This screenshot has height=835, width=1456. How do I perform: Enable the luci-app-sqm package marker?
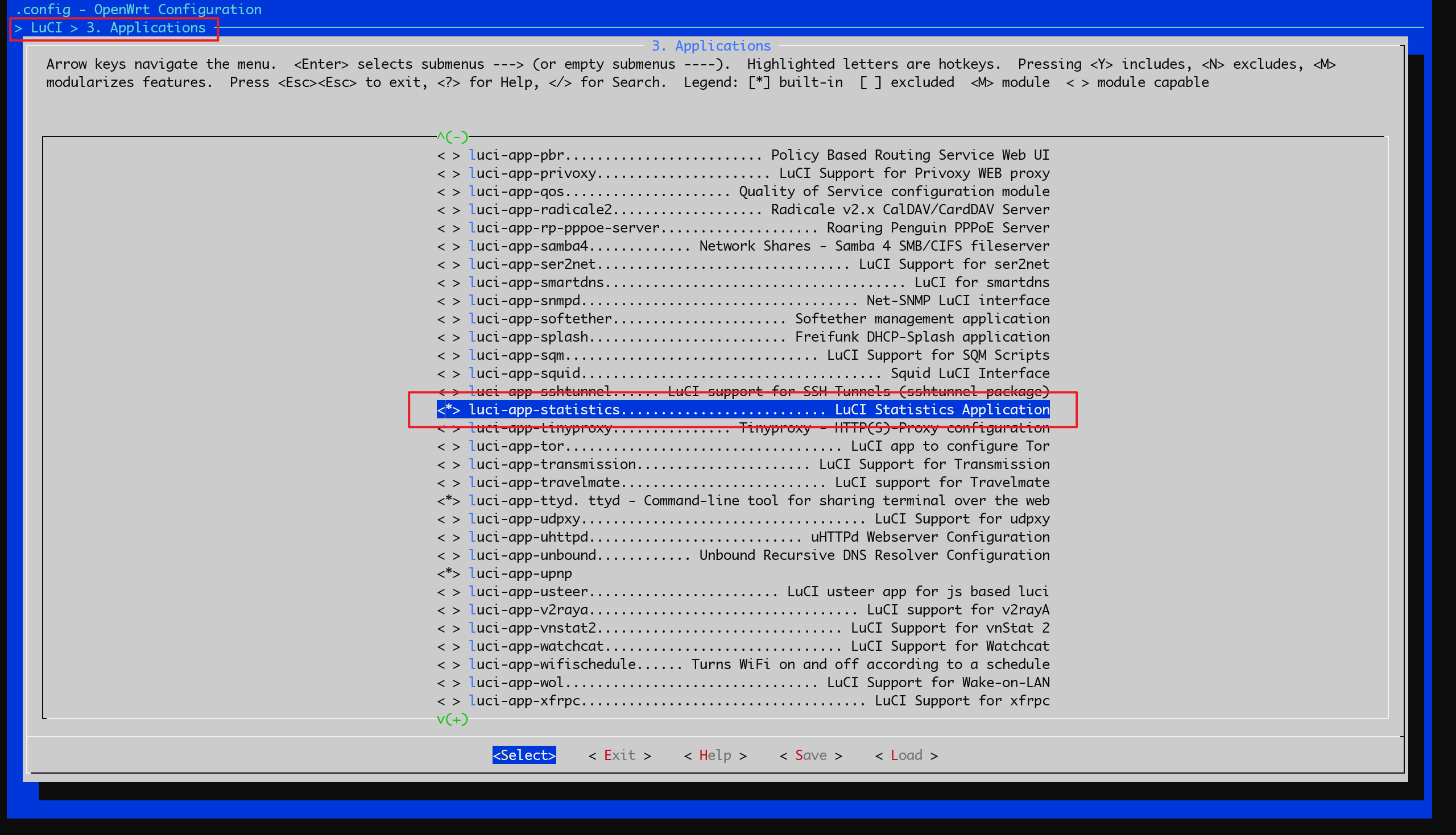click(x=449, y=355)
